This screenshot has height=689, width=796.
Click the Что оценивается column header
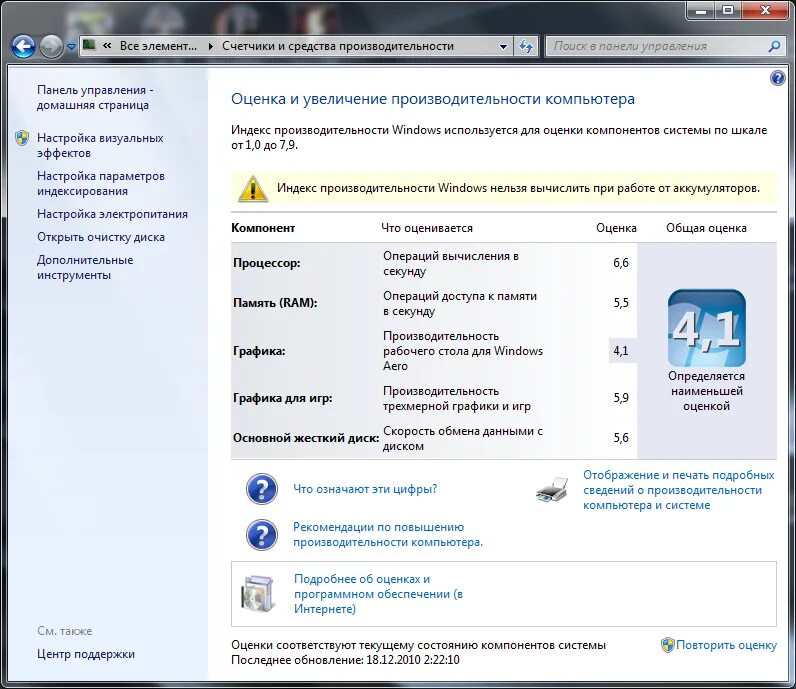427,228
